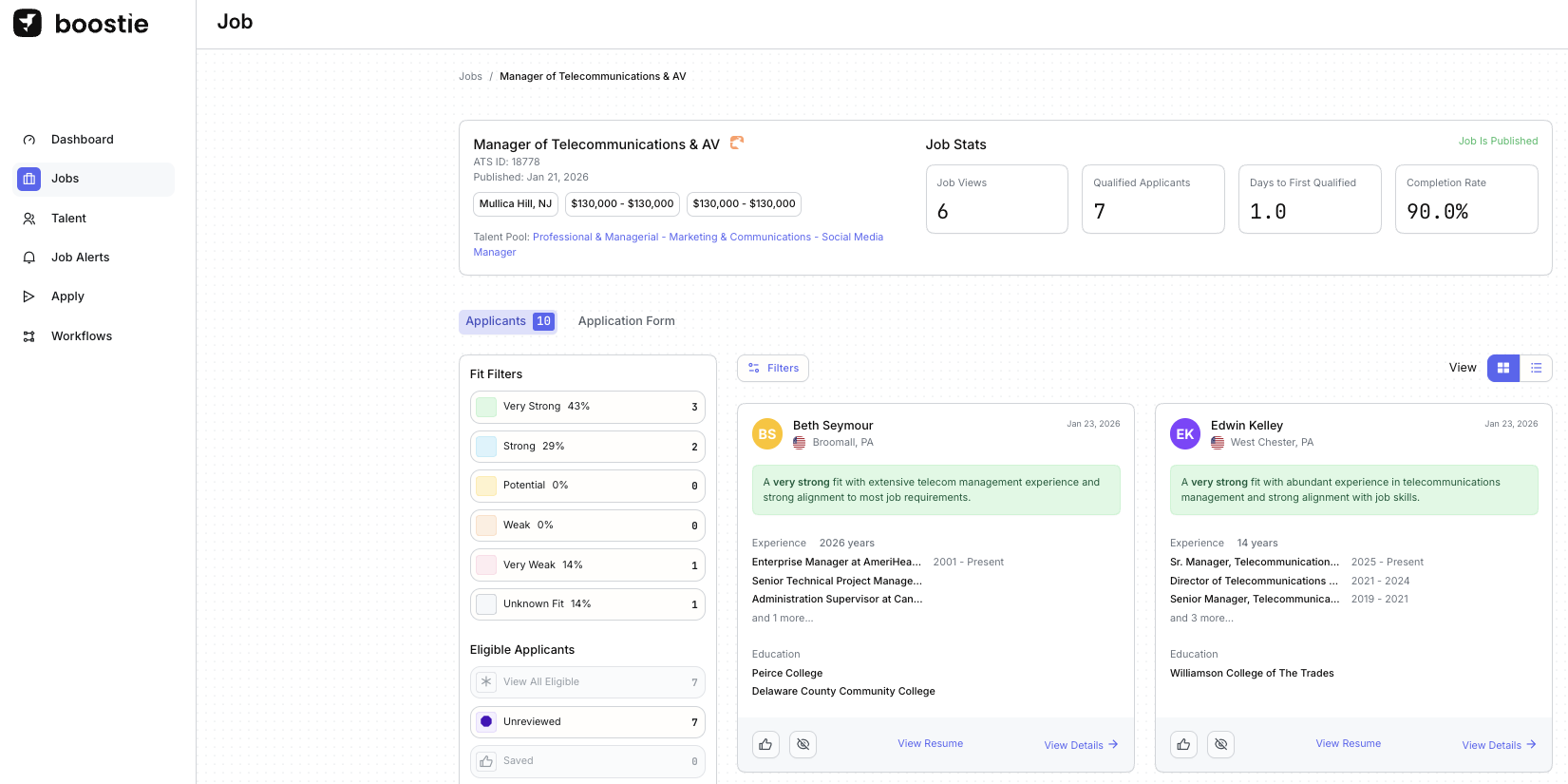Open the Talent section in sidebar
1568x784 pixels.
[x=68, y=219]
